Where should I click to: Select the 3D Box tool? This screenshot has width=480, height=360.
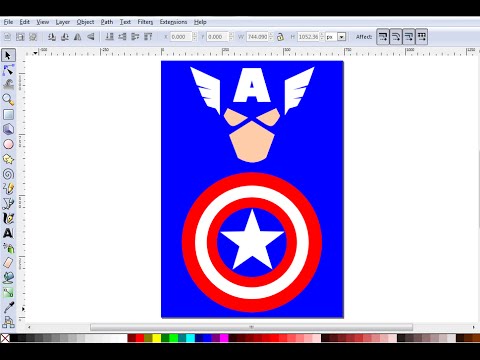click(x=8, y=129)
